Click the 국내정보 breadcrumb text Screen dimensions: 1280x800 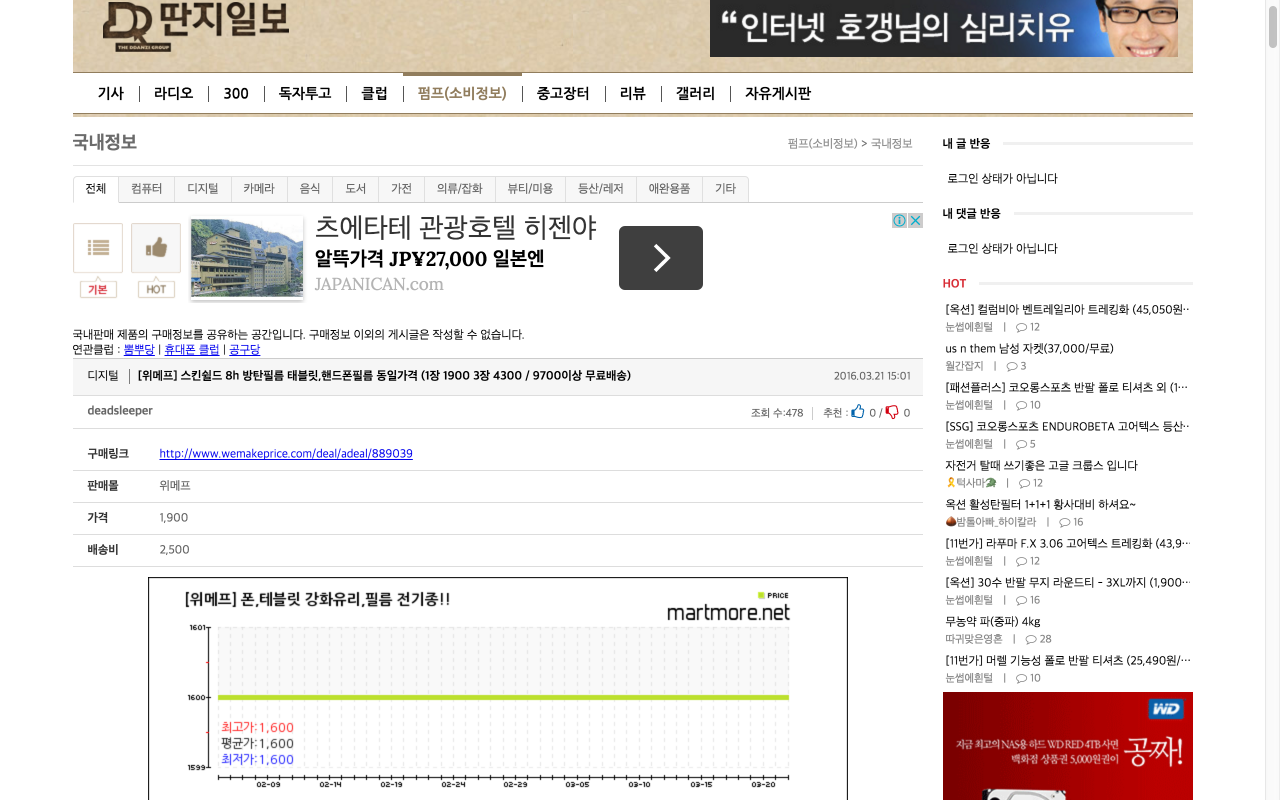pyautogui.click(x=892, y=144)
